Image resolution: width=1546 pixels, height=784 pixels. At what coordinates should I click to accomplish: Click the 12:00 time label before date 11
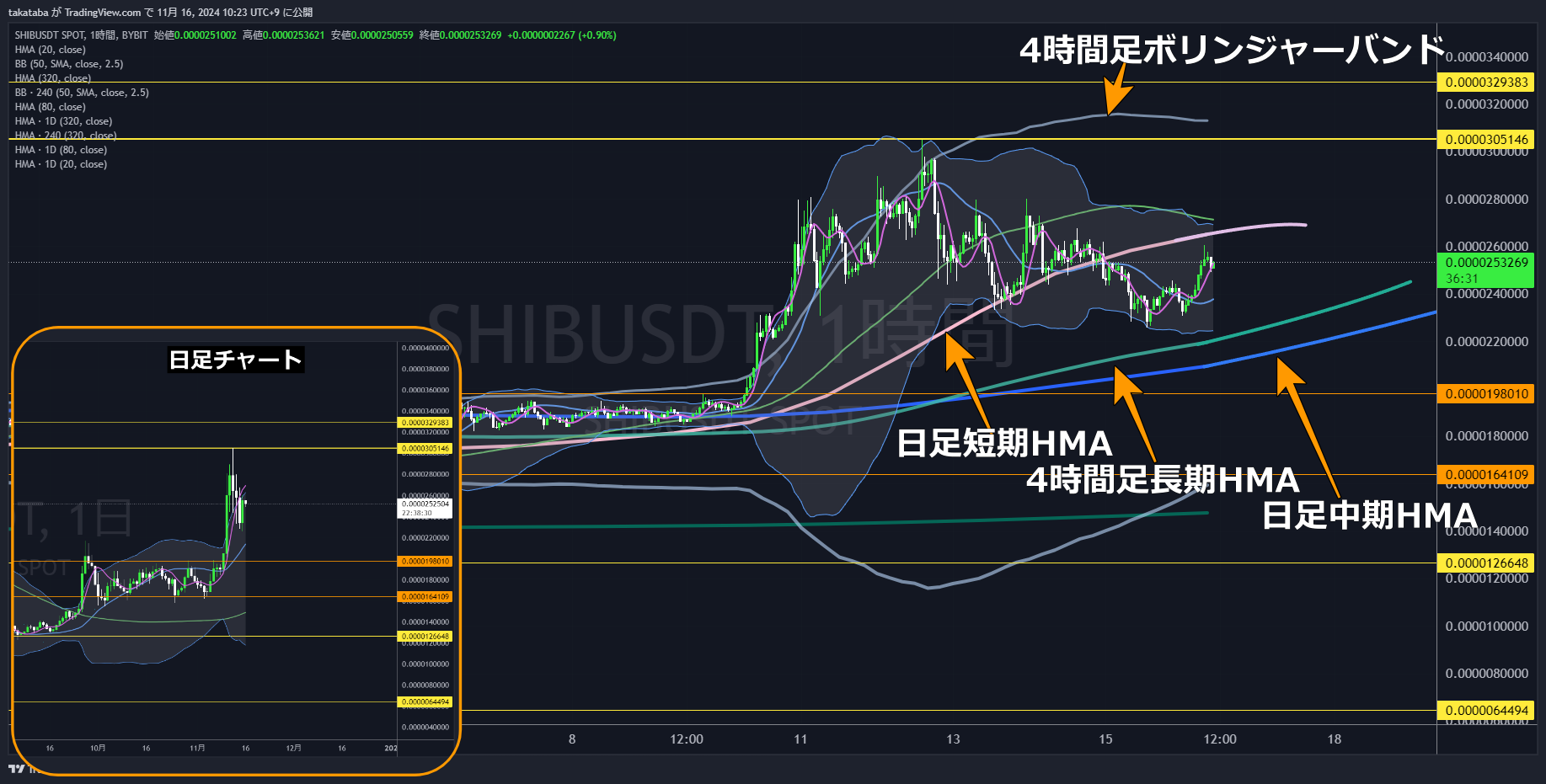pos(687,739)
